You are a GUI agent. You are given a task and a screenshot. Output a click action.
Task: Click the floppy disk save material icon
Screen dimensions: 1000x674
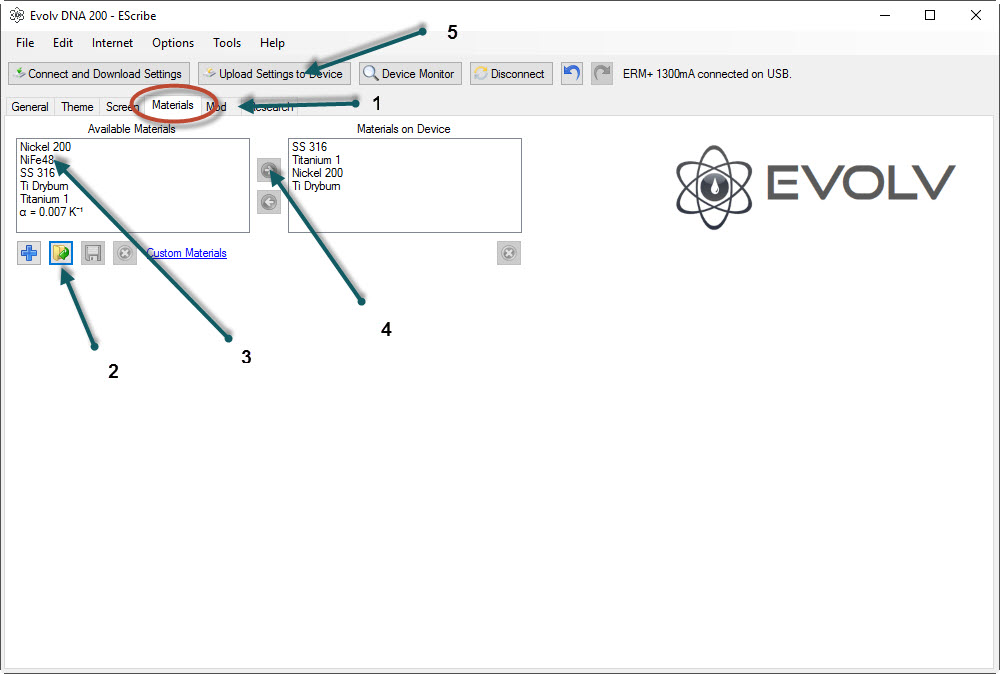[93, 253]
